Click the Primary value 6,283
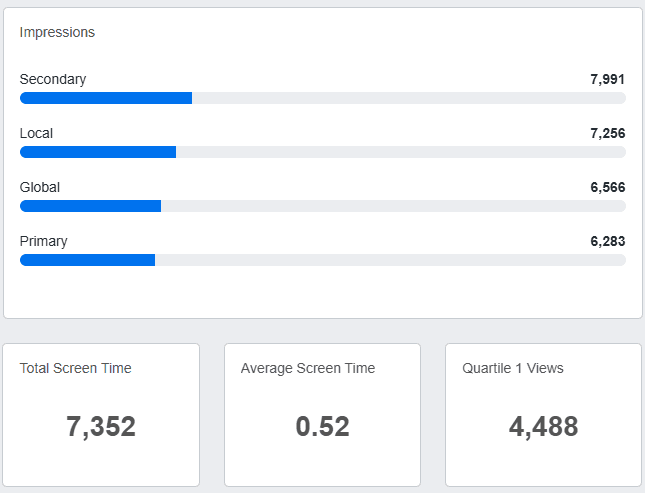 608,241
